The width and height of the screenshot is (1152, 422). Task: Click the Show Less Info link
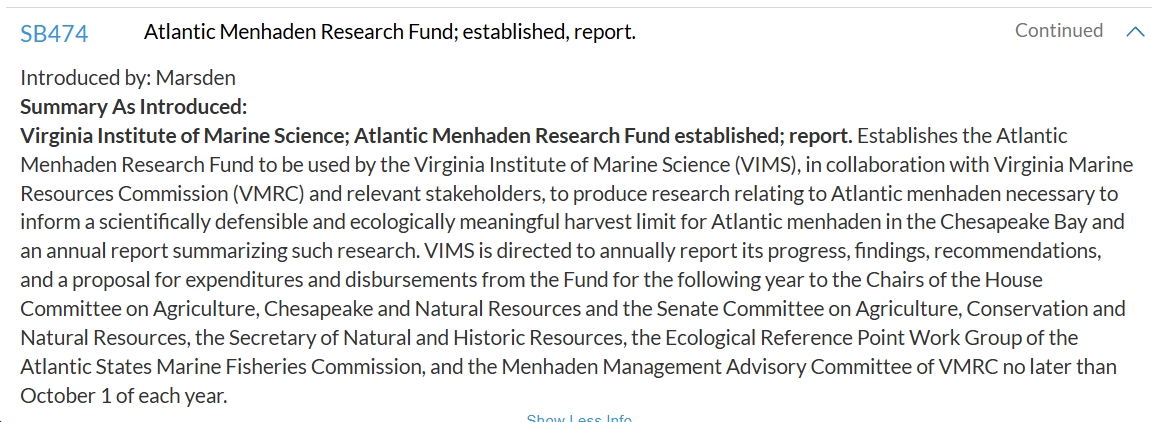(579, 417)
